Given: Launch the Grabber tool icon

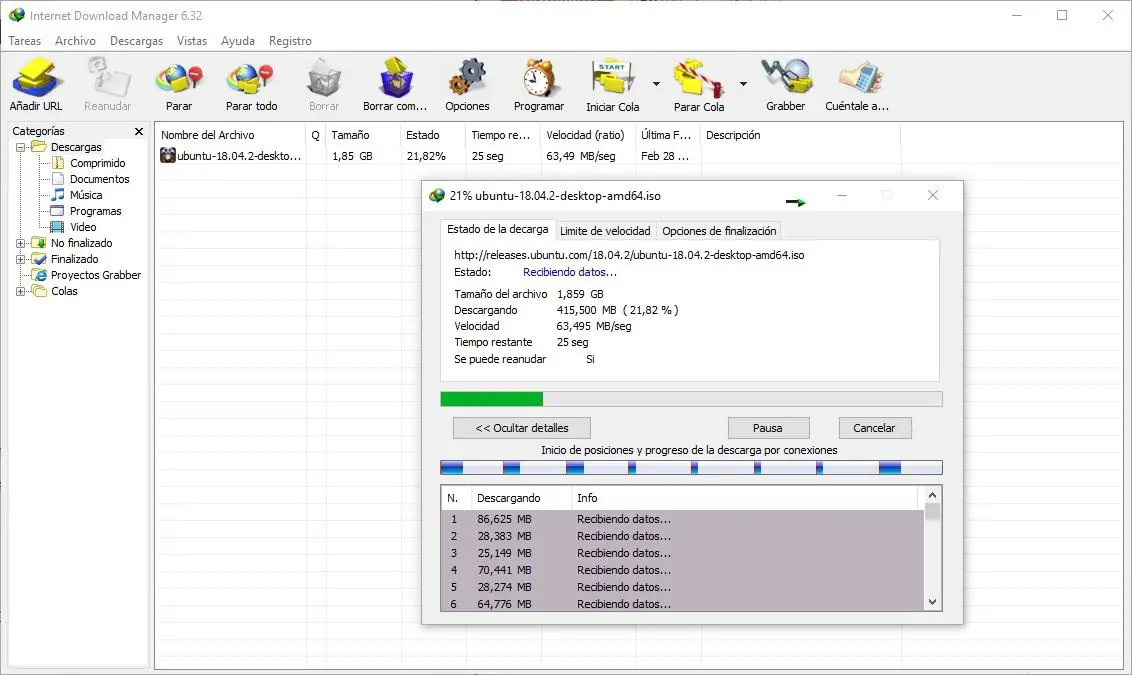Looking at the screenshot, I should click(x=785, y=78).
